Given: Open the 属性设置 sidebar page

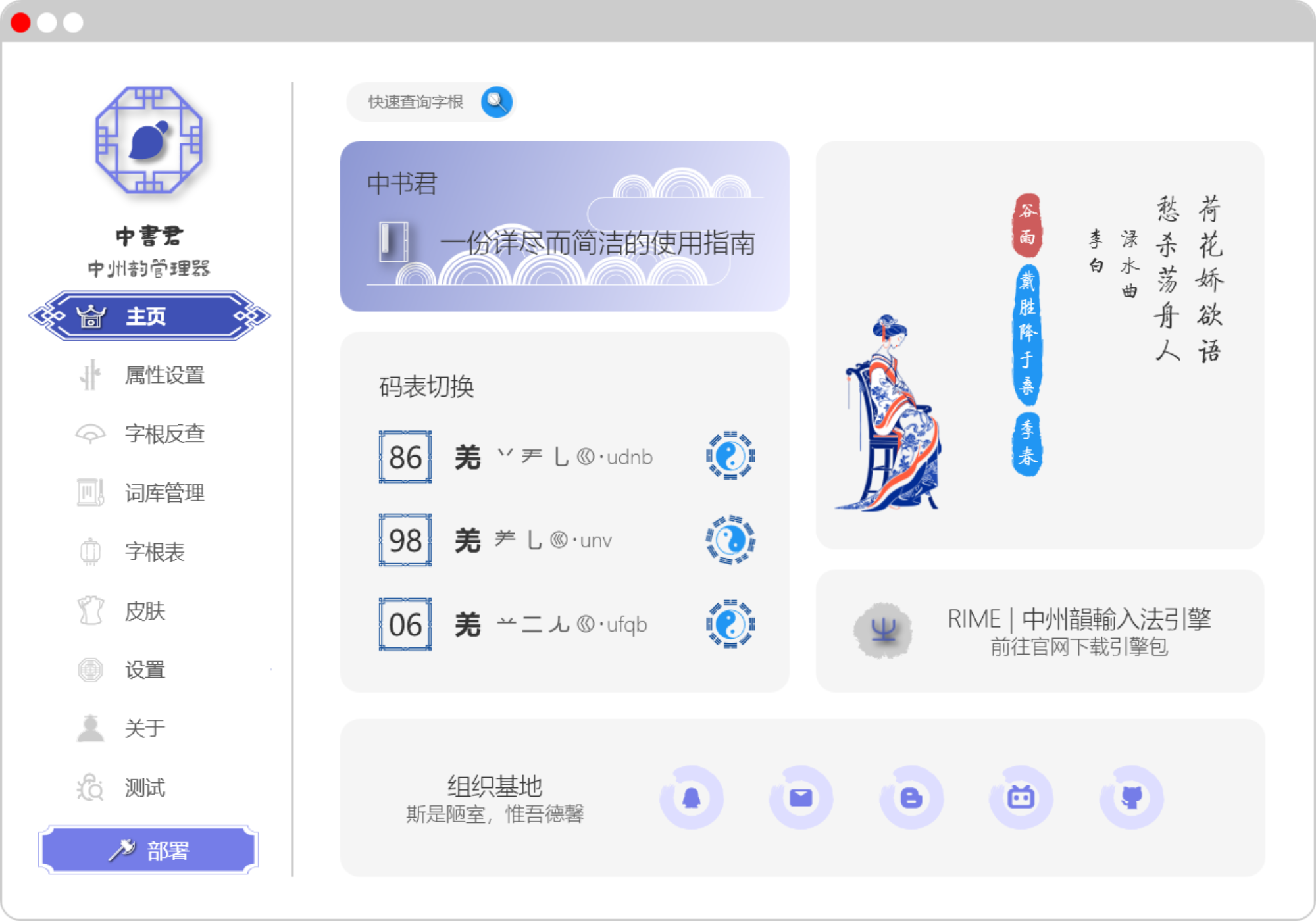Looking at the screenshot, I should 164,375.
